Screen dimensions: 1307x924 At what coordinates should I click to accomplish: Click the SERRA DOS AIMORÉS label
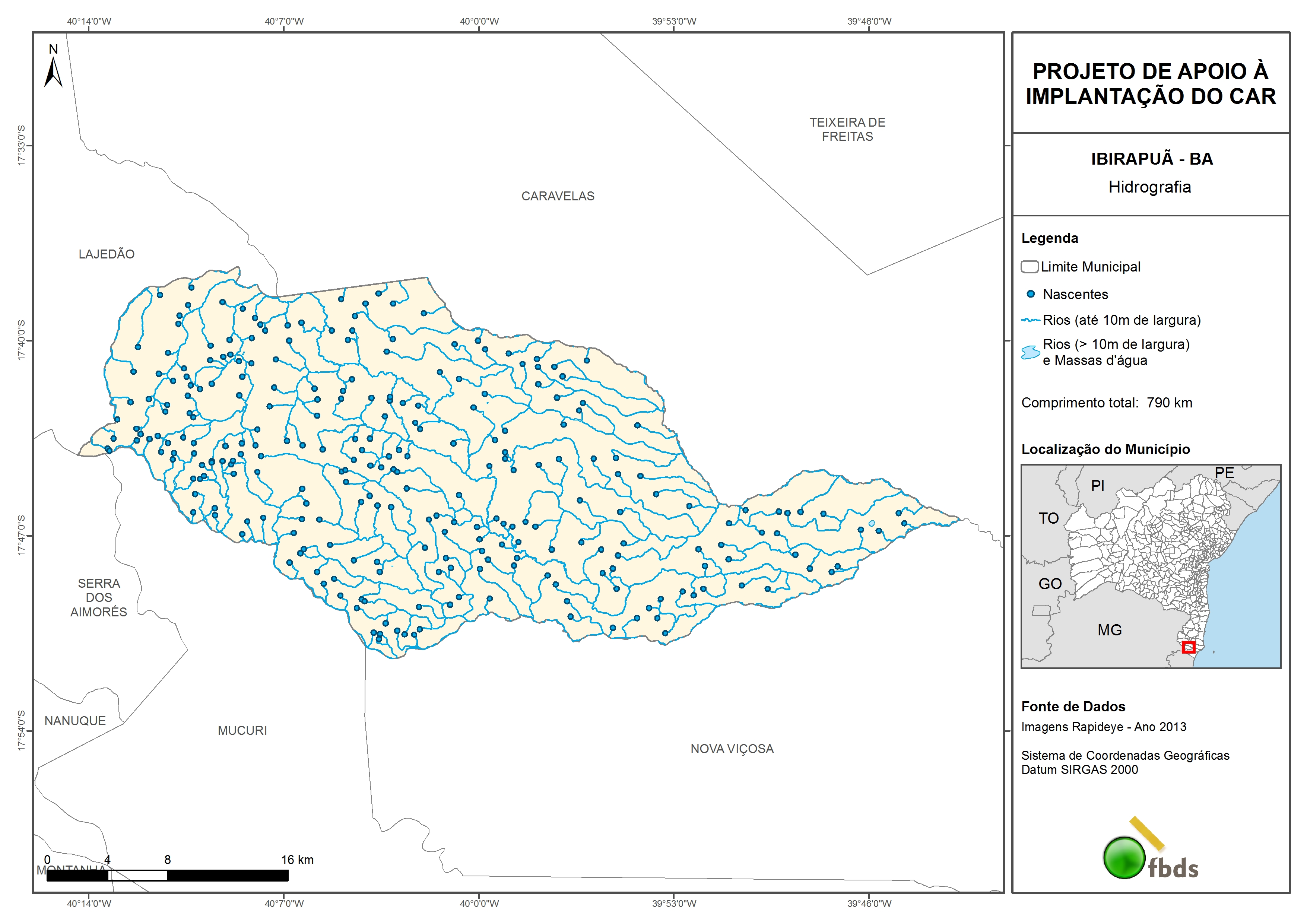click(98, 598)
